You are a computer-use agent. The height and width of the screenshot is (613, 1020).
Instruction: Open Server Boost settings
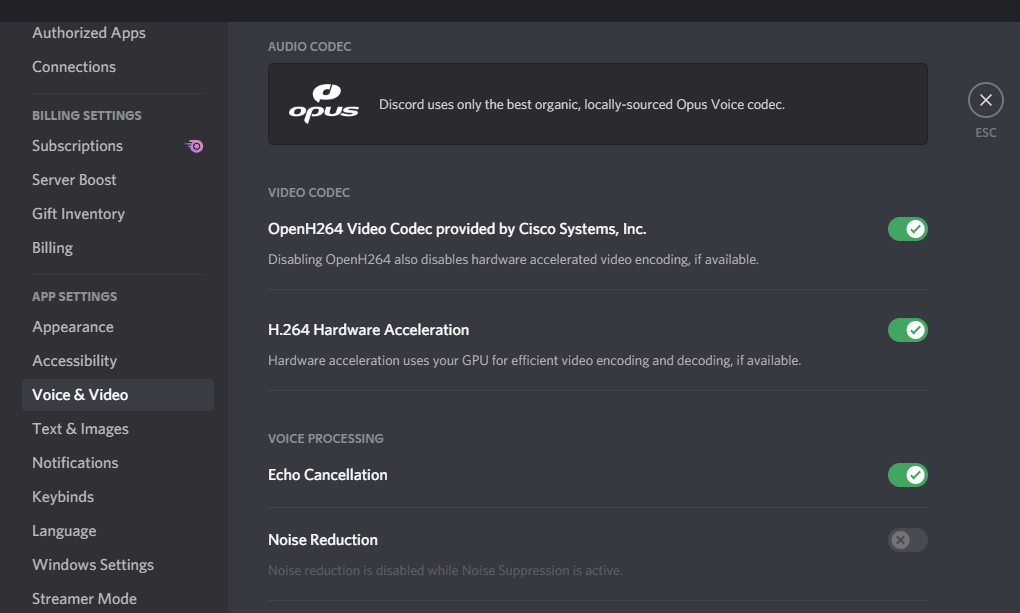click(74, 180)
